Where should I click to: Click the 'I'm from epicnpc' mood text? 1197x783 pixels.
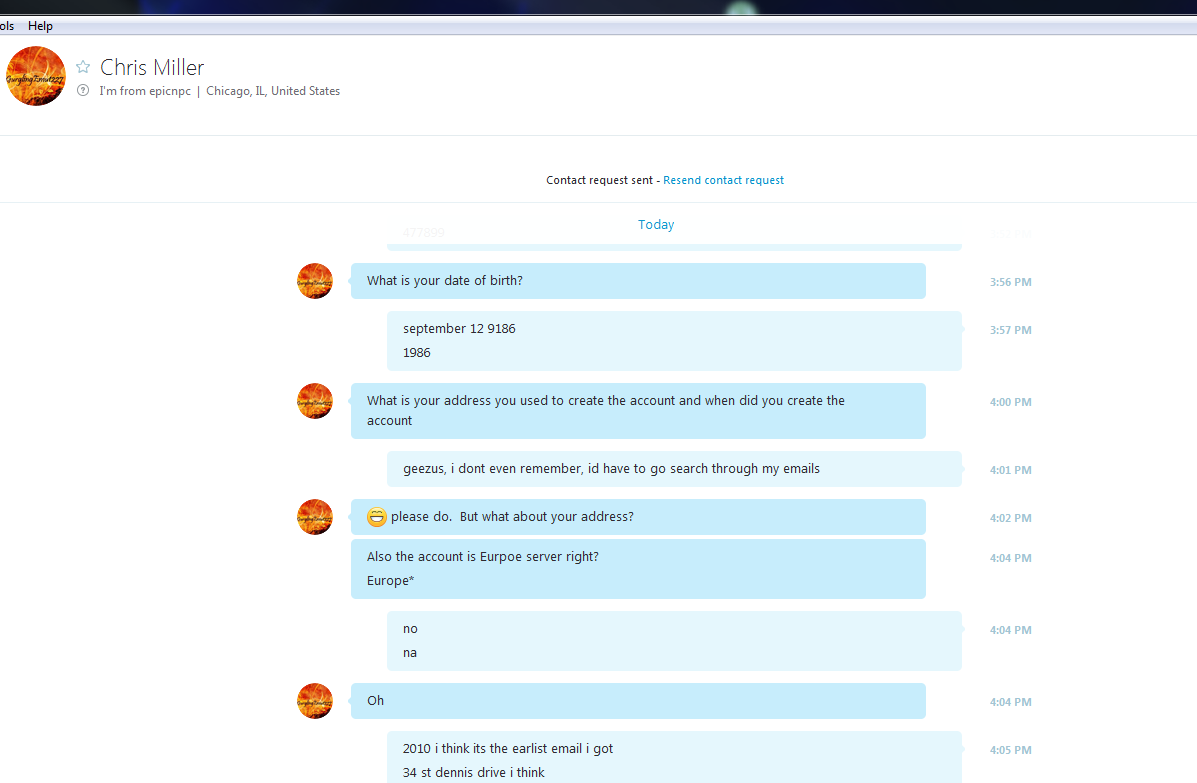[x=144, y=91]
